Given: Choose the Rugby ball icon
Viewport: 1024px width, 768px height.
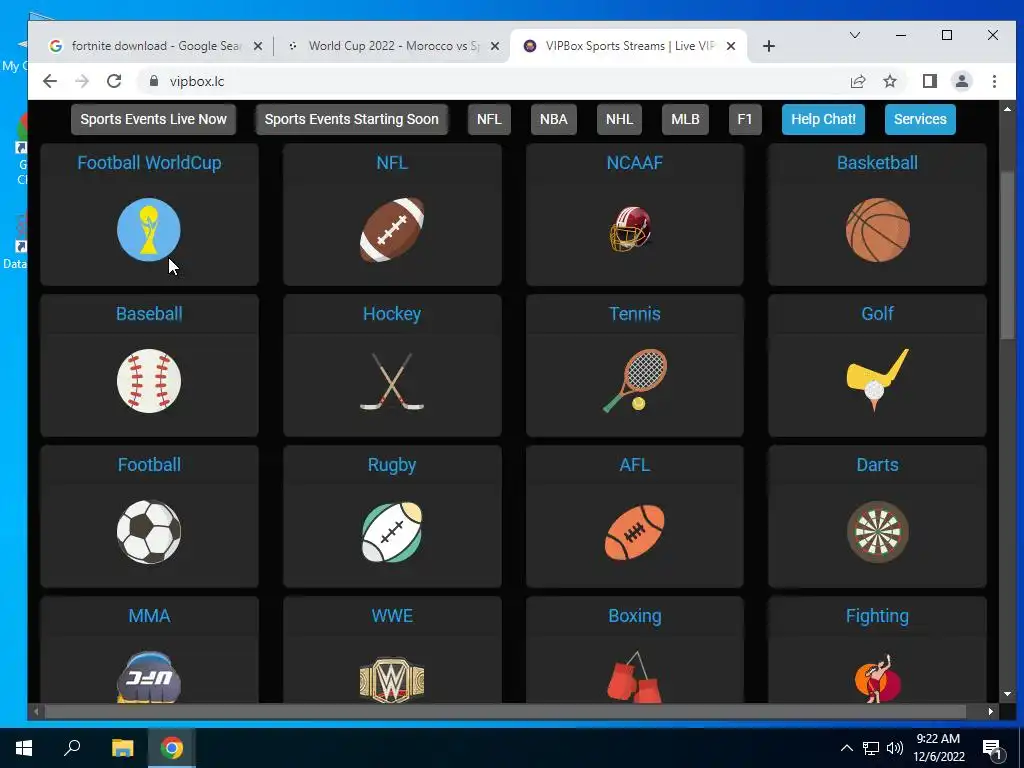Looking at the screenshot, I should click(392, 532).
